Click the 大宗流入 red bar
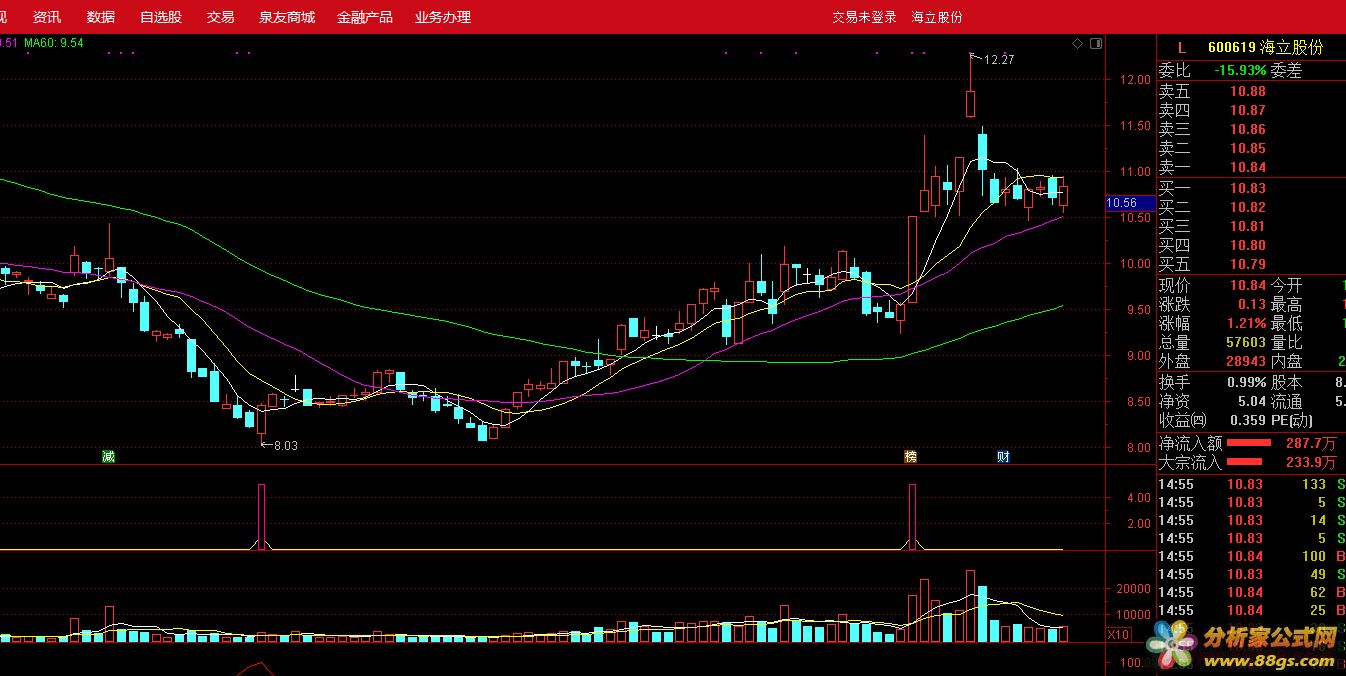Screen dimensions: 1346x676 pyautogui.click(x=1245, y=461)
